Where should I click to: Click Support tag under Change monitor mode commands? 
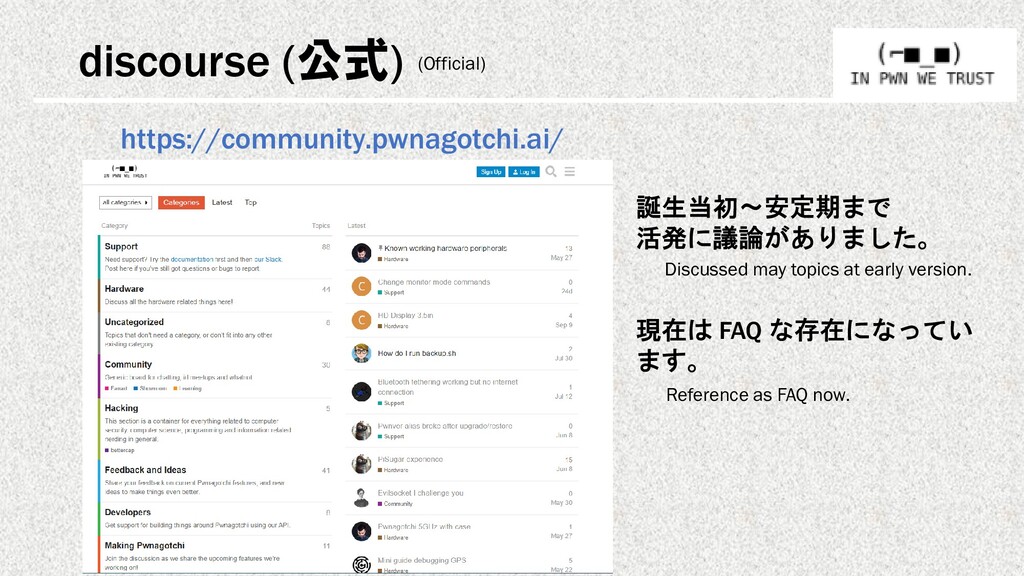pos(391,293)
